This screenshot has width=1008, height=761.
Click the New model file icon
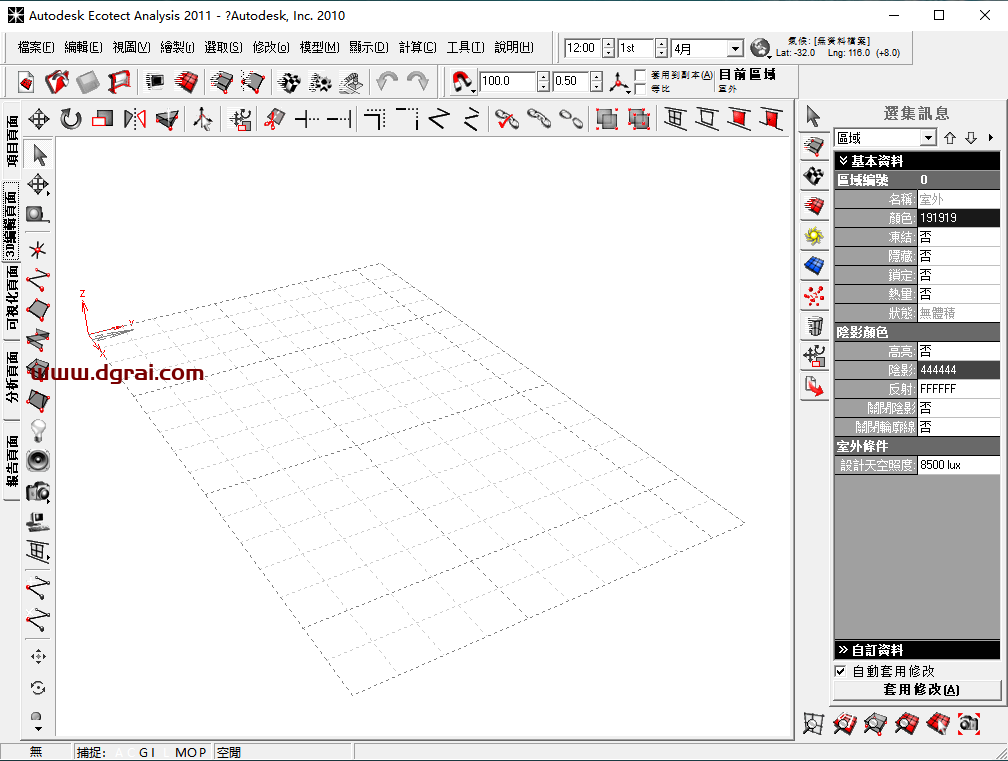coord(26,82)
